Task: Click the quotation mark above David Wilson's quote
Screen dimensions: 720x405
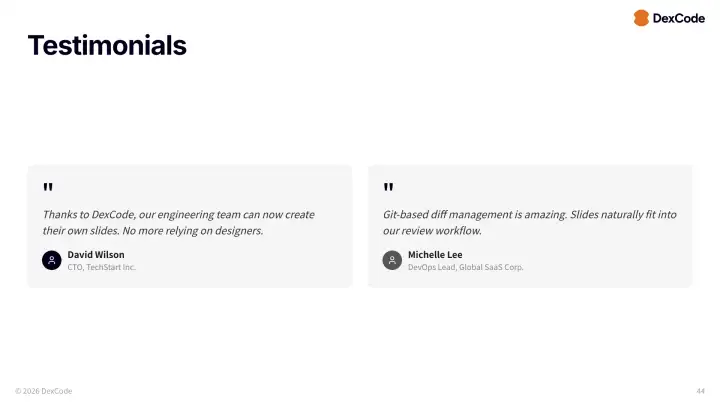Action: coord(48,188)
